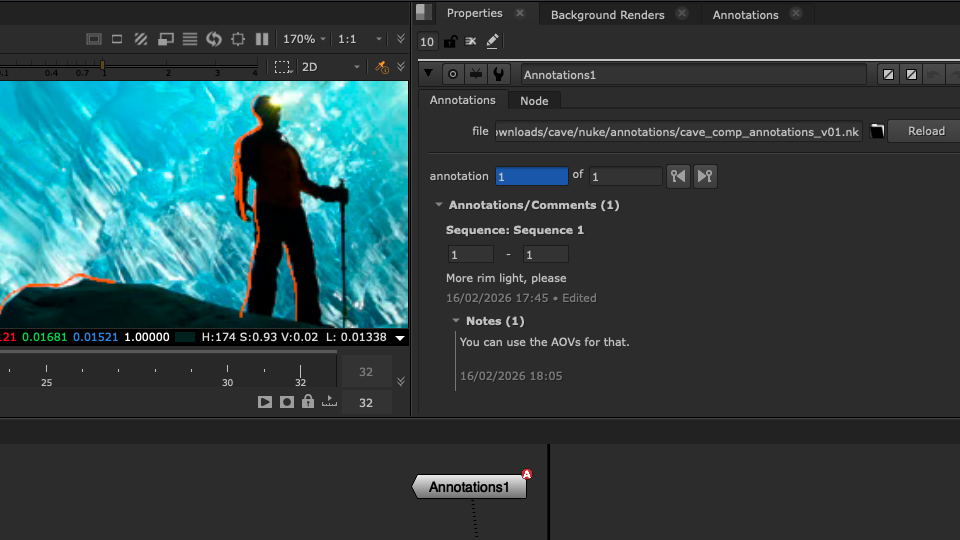This screenshot has height=540, width=960.
Task: Open the file browser folder icon
Action: pyautogui.click(x=877, y=132)
